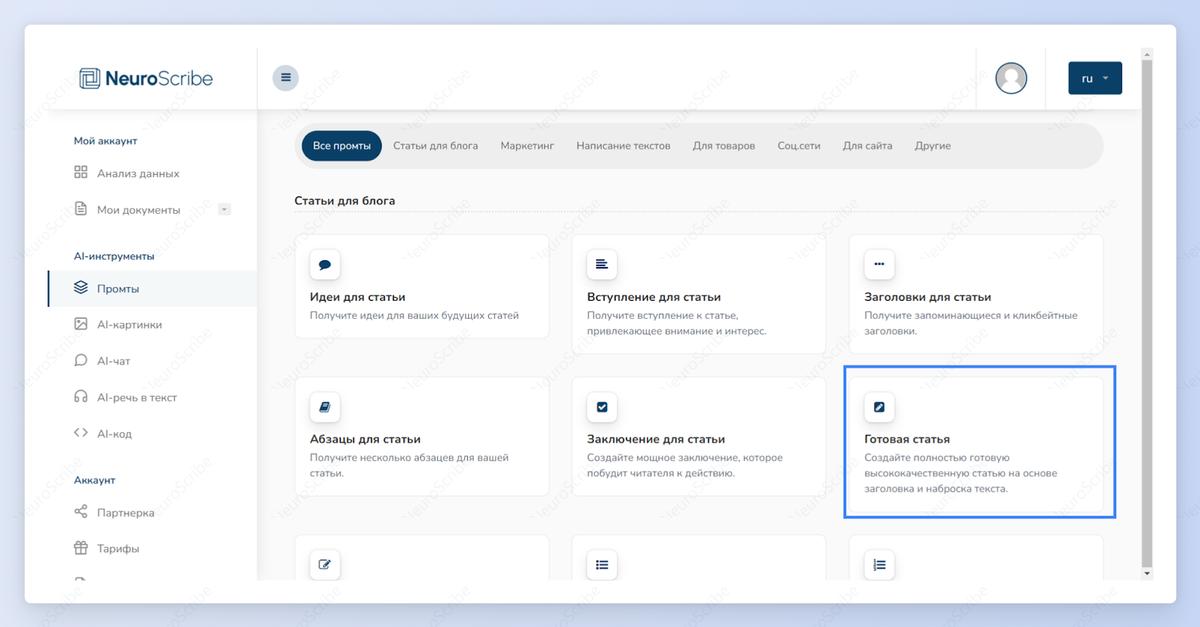This screenshot has height=627, width=1200.
Task: Open the Вступление для статьи card title
Action: click(x=654, y=297)
